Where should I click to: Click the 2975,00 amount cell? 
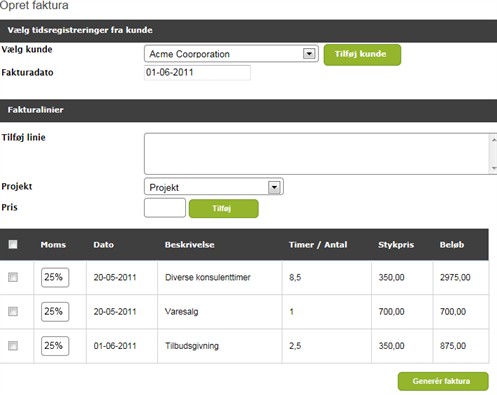[461, 277]
